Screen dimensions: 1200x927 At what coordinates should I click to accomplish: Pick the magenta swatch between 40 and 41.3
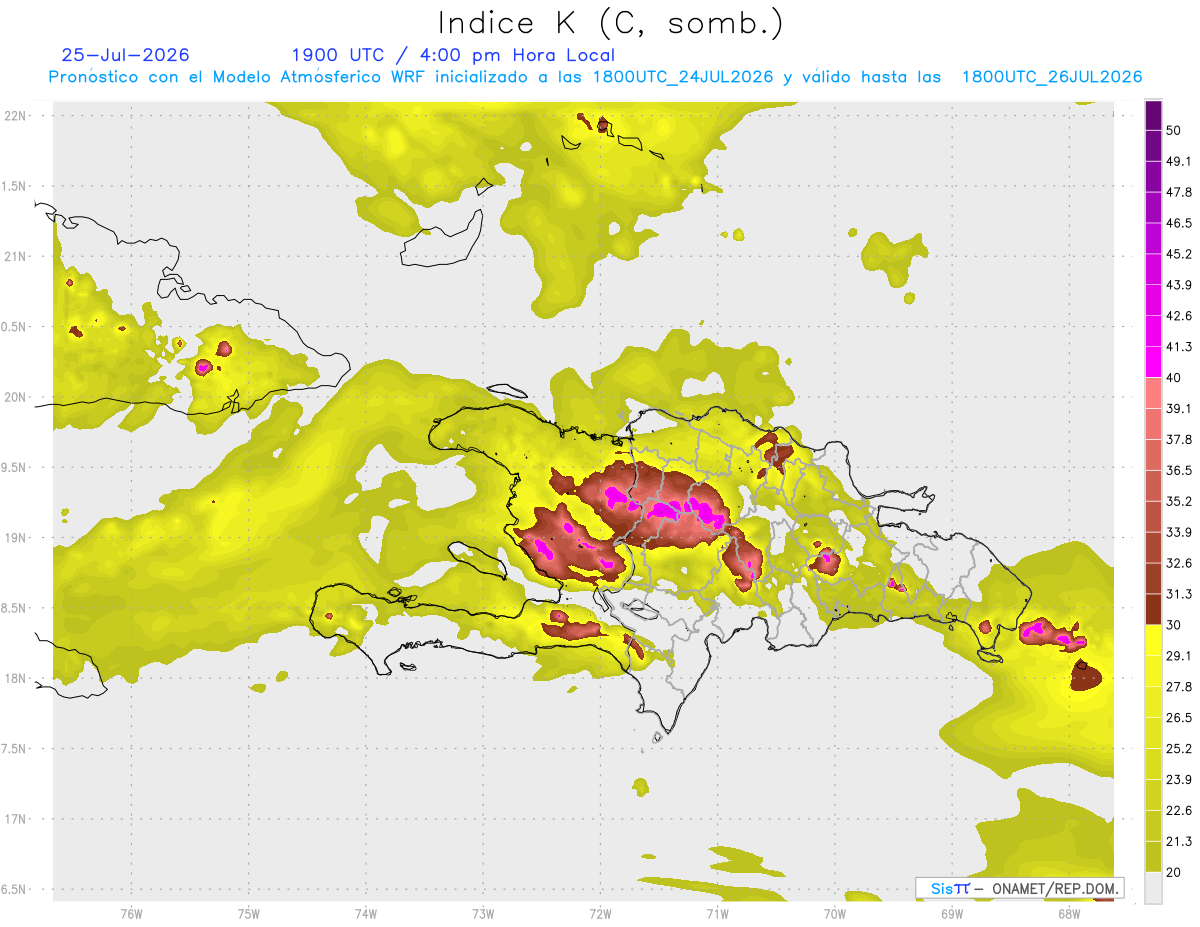[x=1153, y=362]
